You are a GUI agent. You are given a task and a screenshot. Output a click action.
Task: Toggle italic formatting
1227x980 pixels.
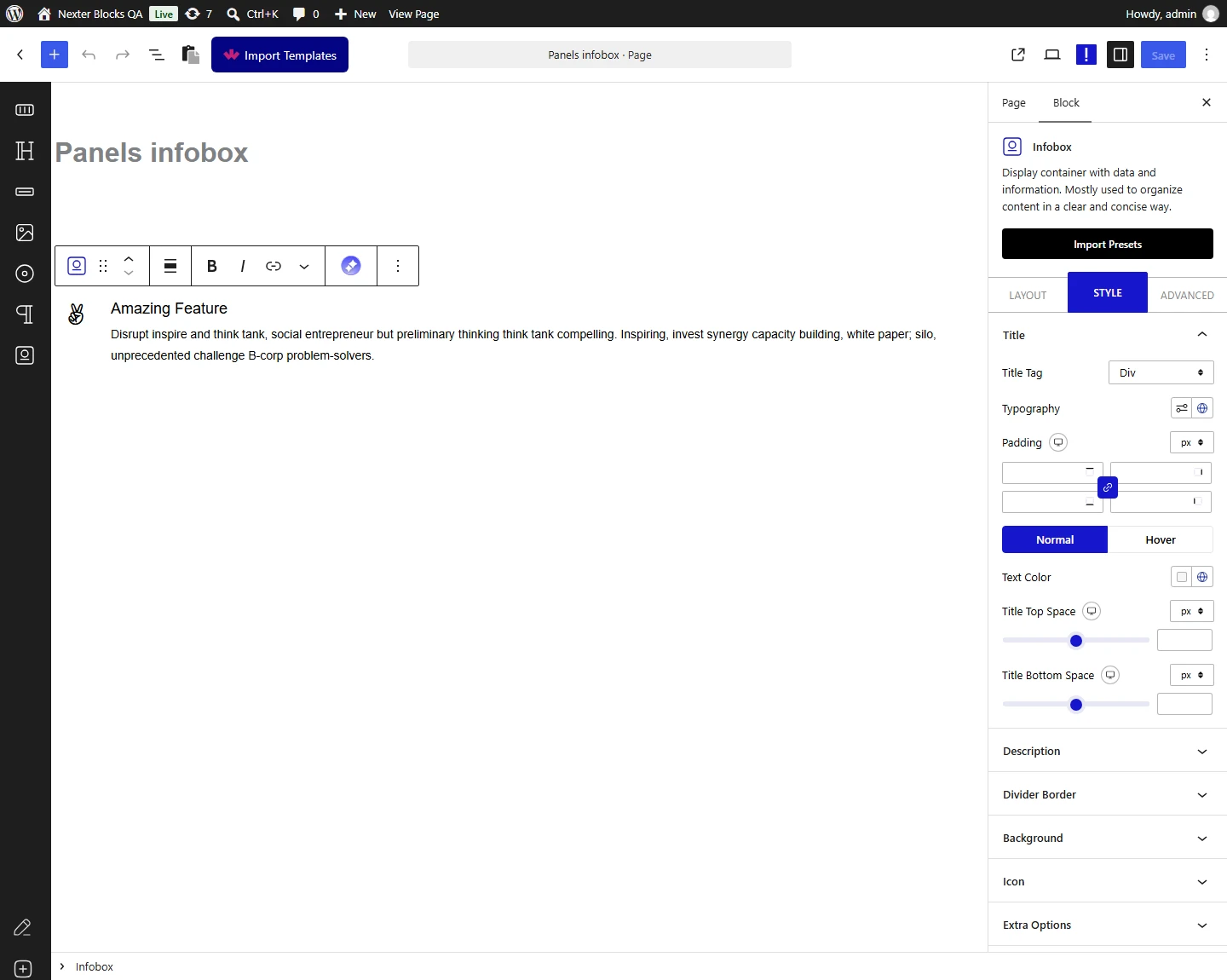pyautogui.click(x=243, y=266)
